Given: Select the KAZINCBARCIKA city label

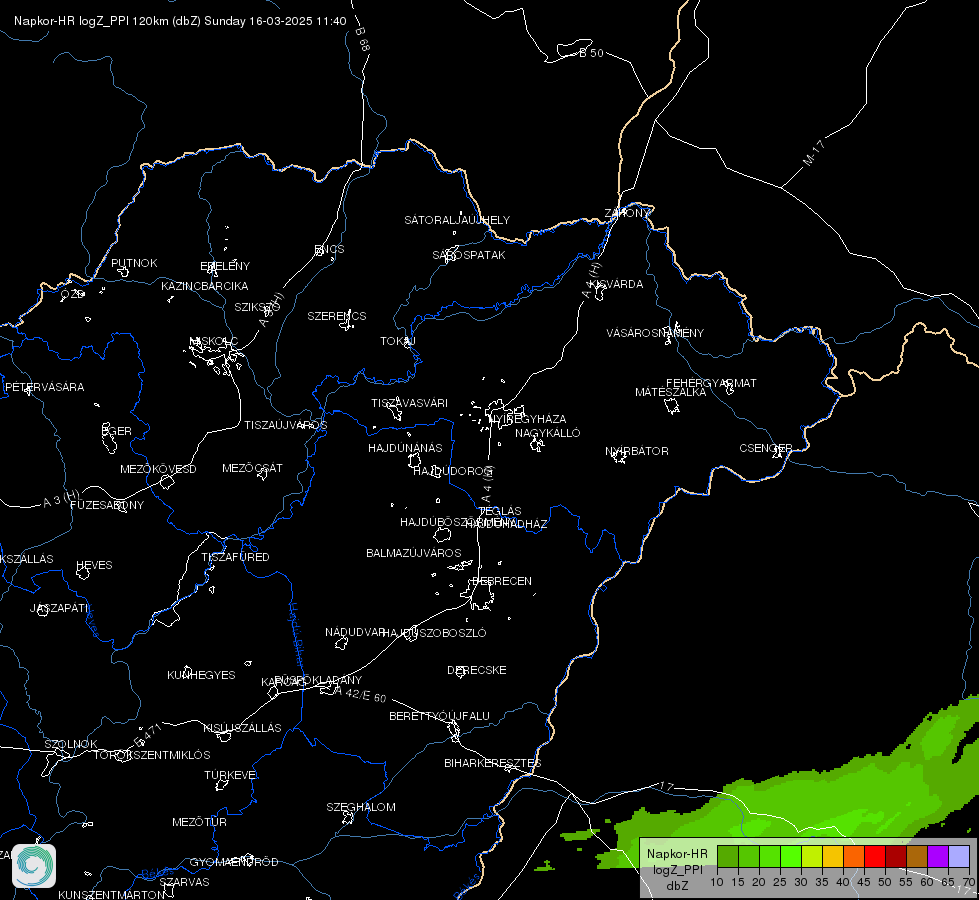Looking at the screenshot, I should click(x=205, y=286).
